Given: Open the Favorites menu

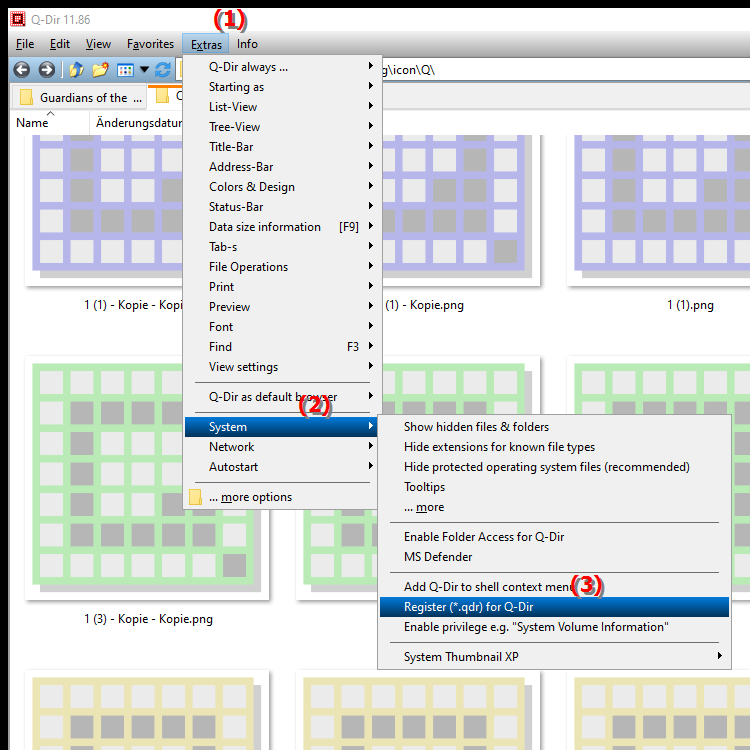Looking at the screenshot, I should 150,44.
